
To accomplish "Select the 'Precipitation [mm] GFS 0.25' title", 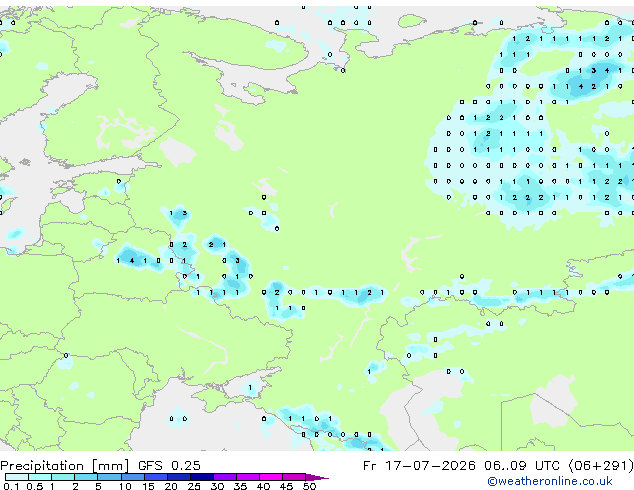I will click(100, 466).
